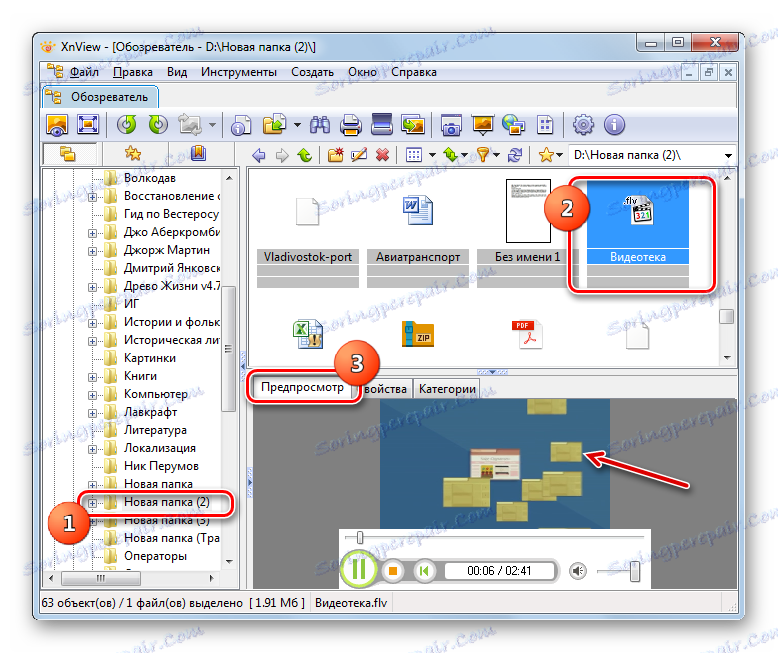Open the Batch convert icon
Image resolution: width=778 pixels, height=653 pixels.
[413, 125]
